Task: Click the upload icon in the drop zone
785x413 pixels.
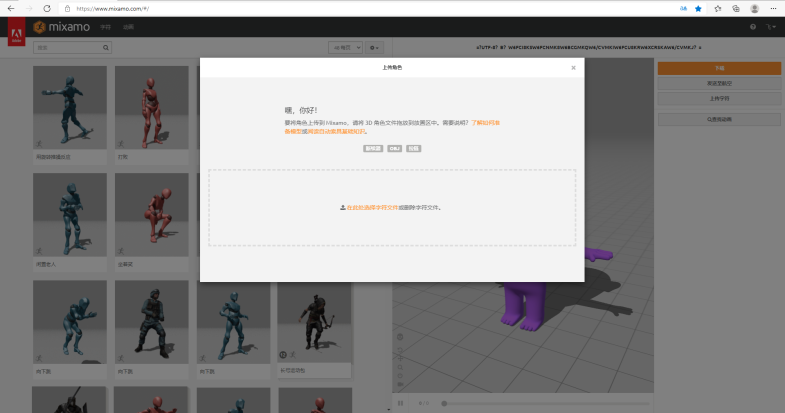Action: [x=343, y=208]
